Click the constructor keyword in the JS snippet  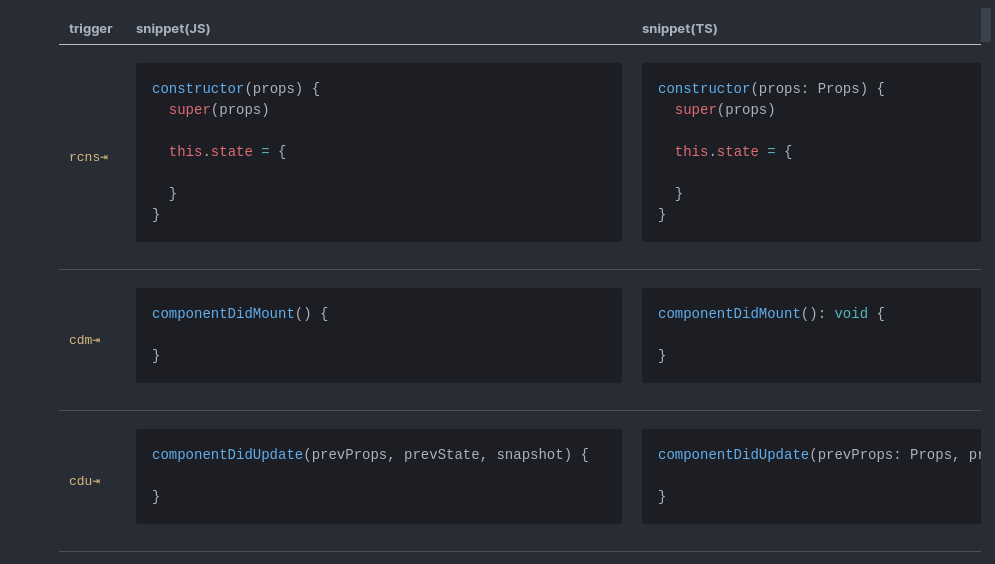pyautogui.click(x=198, y=89)
